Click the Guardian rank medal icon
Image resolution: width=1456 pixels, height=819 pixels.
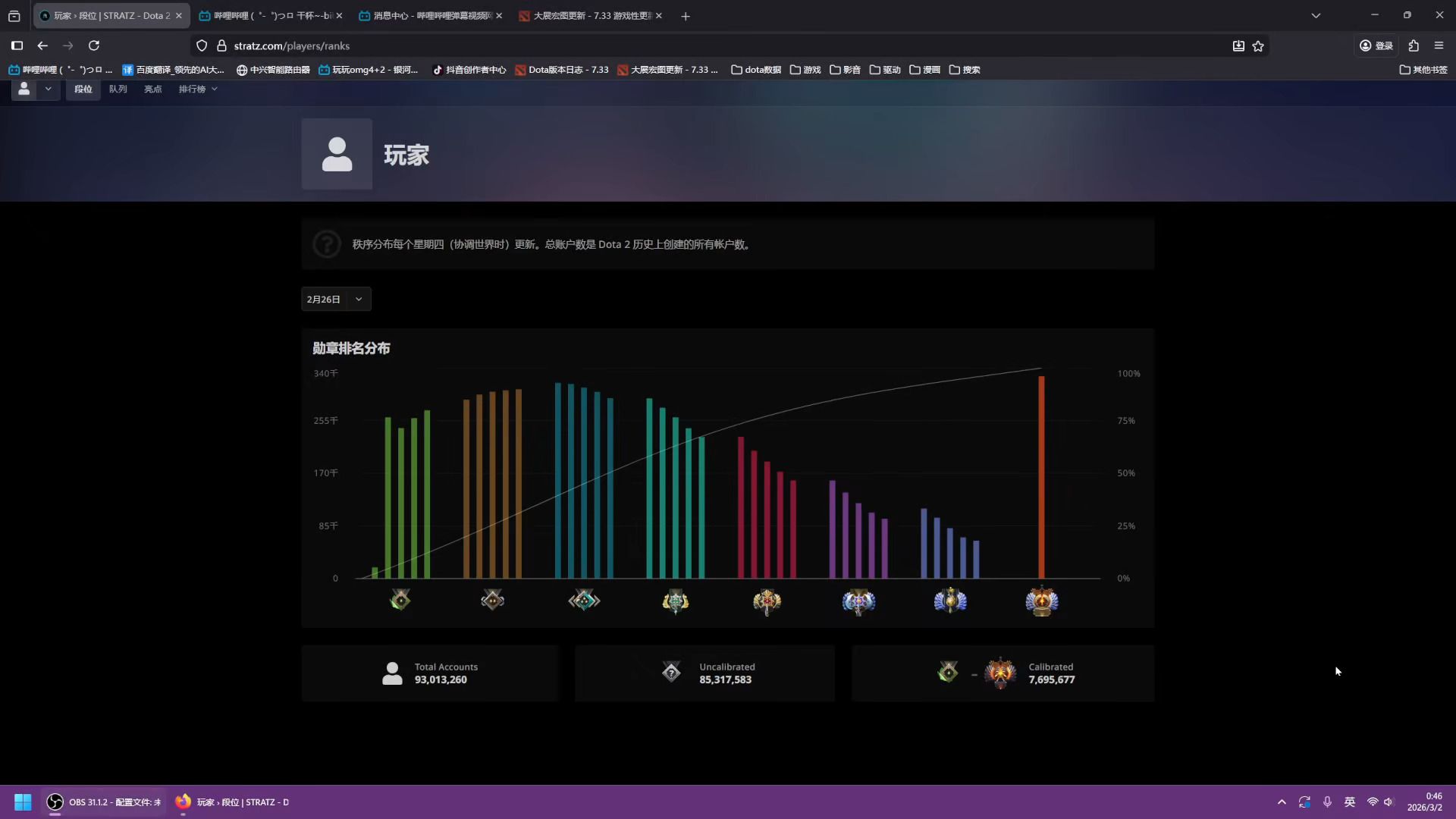pyautogui.click(x=492, y=601)
